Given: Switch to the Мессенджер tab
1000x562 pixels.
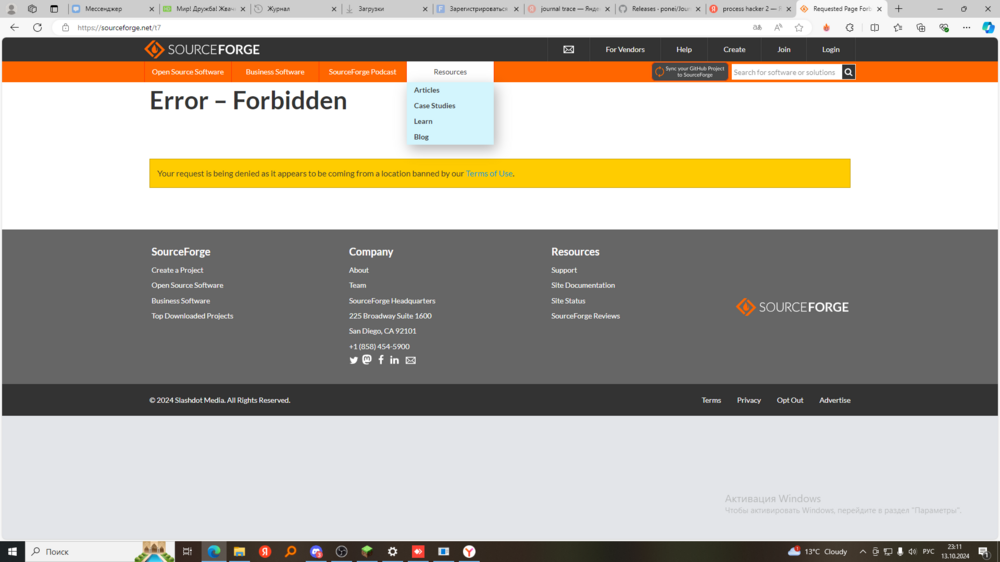Looking at the screenshot, I should tap(112, 9).
